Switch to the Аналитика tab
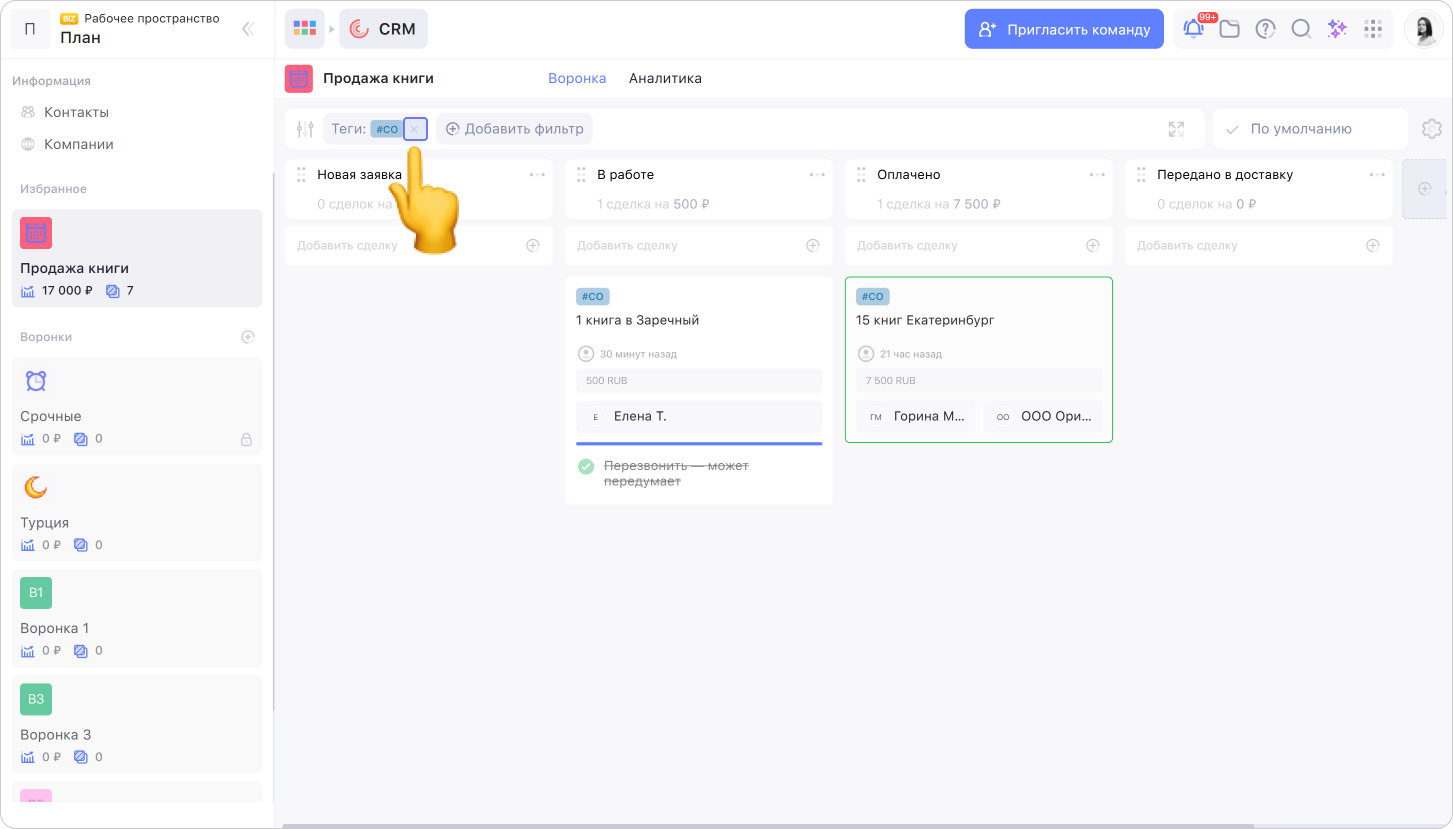The width and height of the screenshot is (1453, 829). point(665,78)
